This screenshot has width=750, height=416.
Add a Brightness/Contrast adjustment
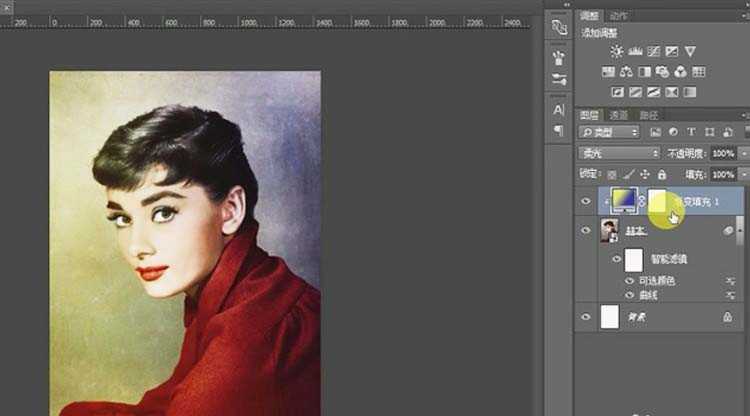point(616,51)
